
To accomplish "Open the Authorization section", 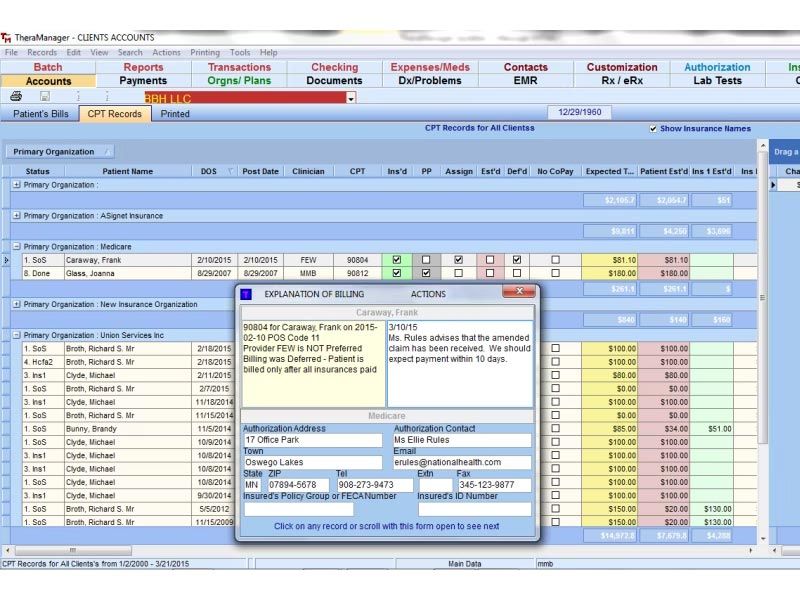I will tap(717, 67).
